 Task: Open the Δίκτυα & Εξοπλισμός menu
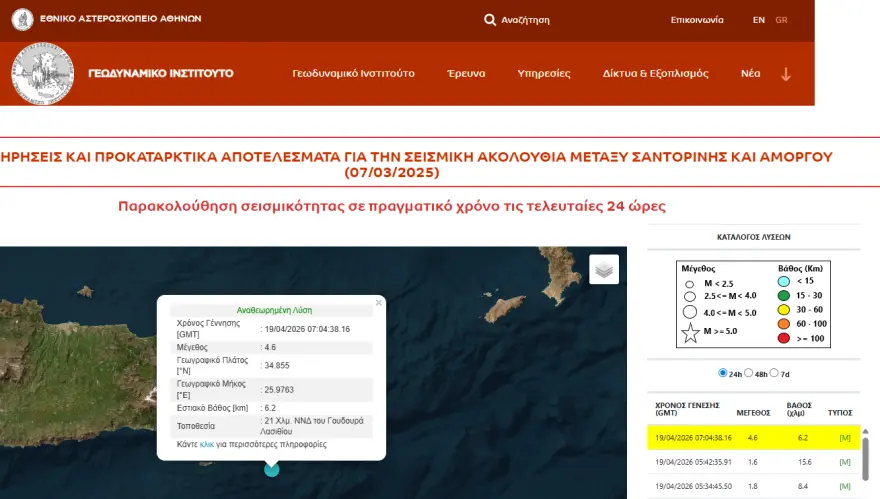click(x=655, y=74)
